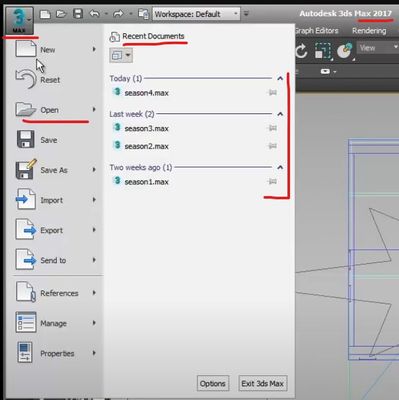Collapse the Today (1) group chevron
The image size is (399, 400).
click(x=280, y=79)
